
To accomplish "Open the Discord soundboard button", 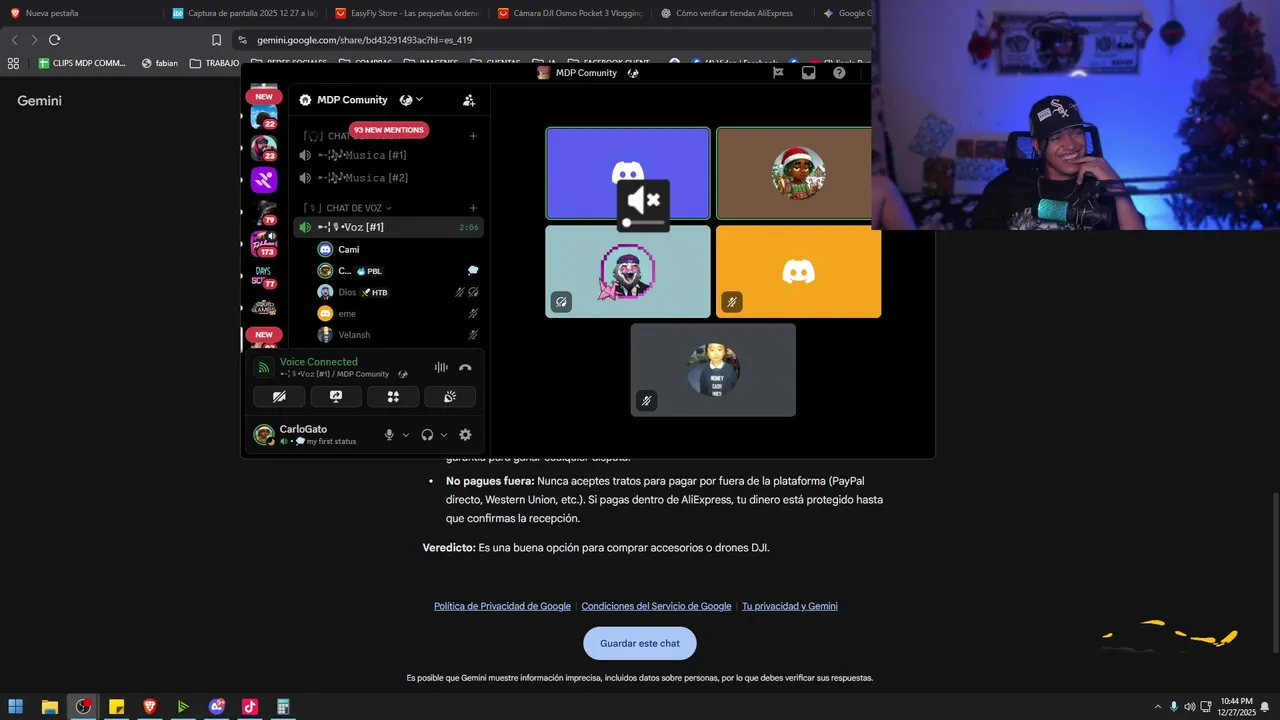I will [x=450, y=397].
